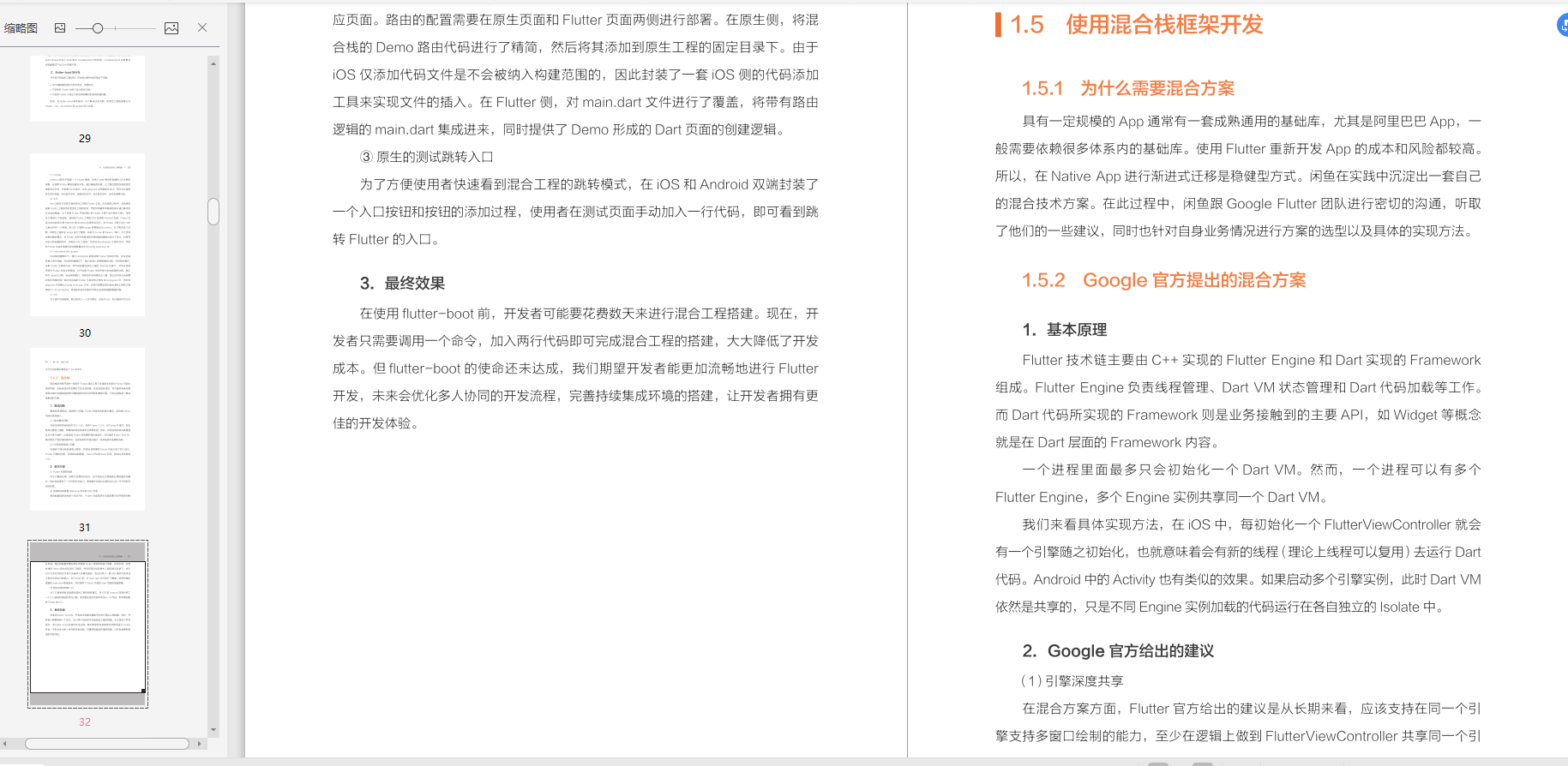Click the pink page number label 32
The height and width of the screenshot is (766, 1568).
(85, 721)
